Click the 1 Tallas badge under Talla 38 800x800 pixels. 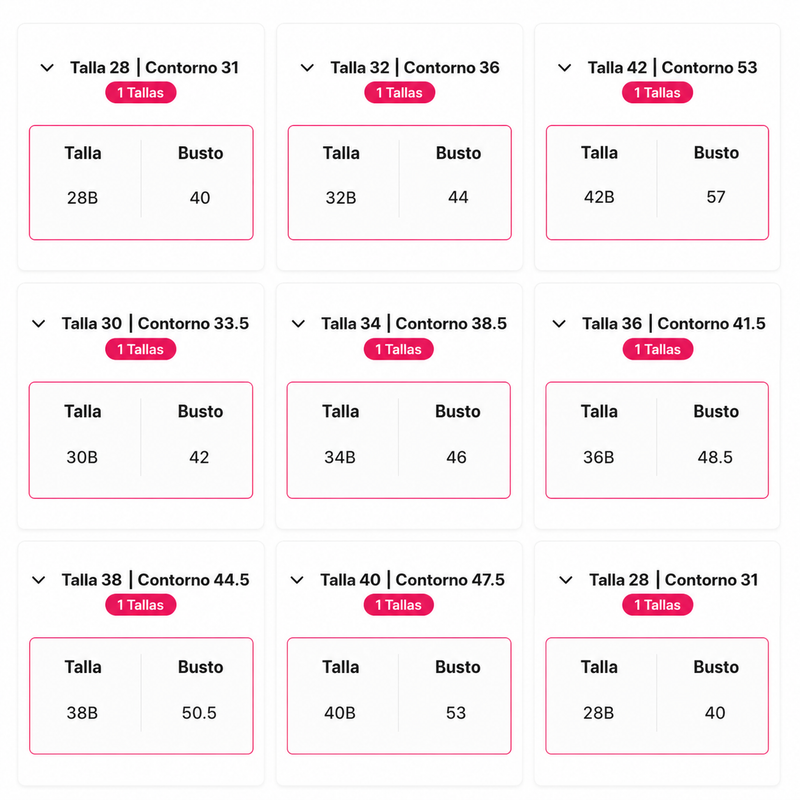(141, 605)
